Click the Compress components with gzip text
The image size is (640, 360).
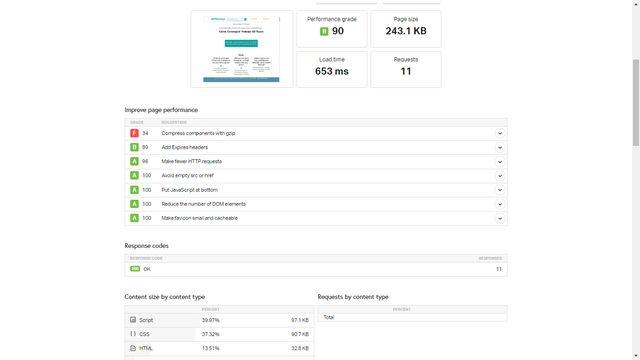pyautogui.click(x=198, y=133)
